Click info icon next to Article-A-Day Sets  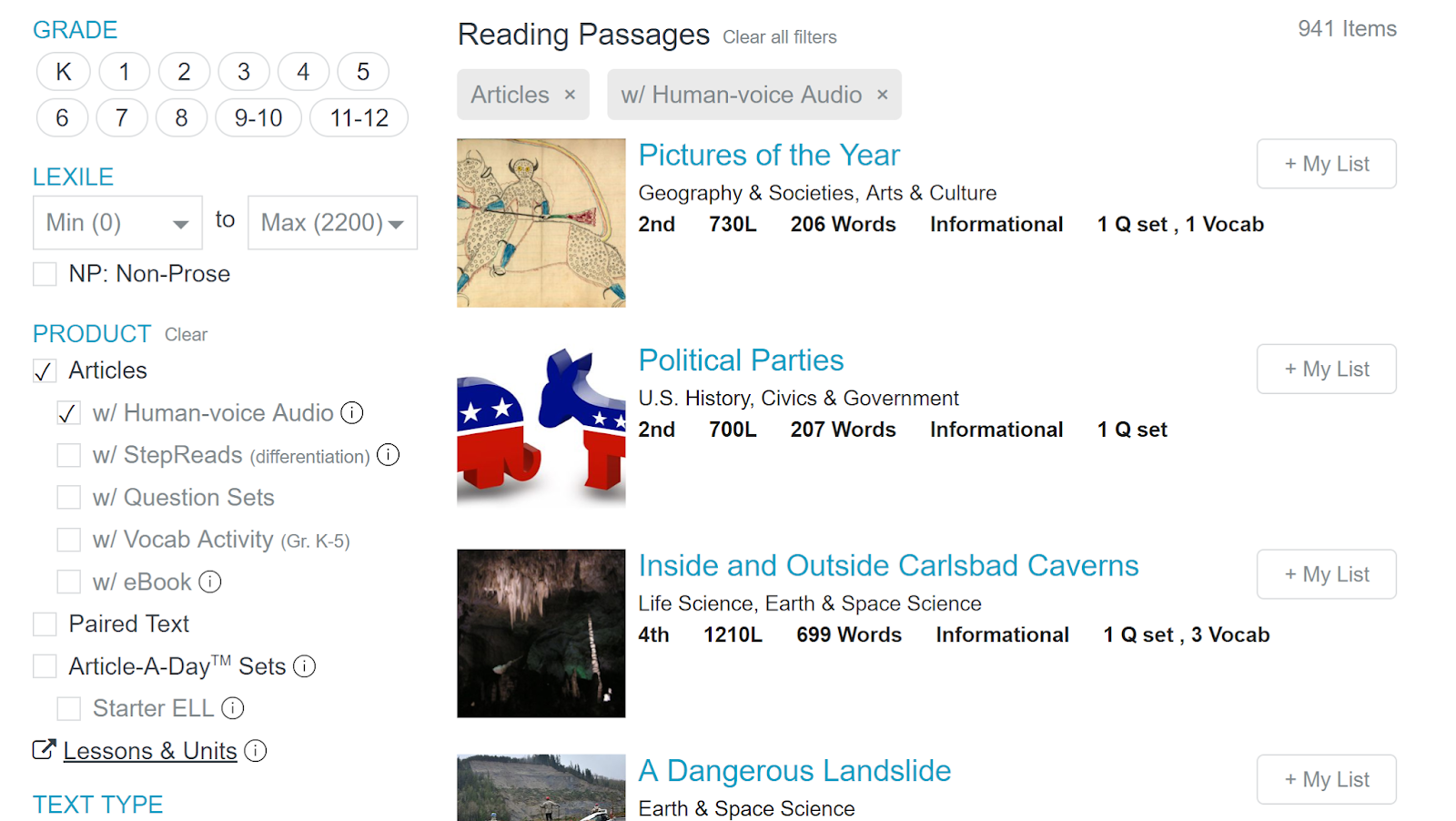305,666
